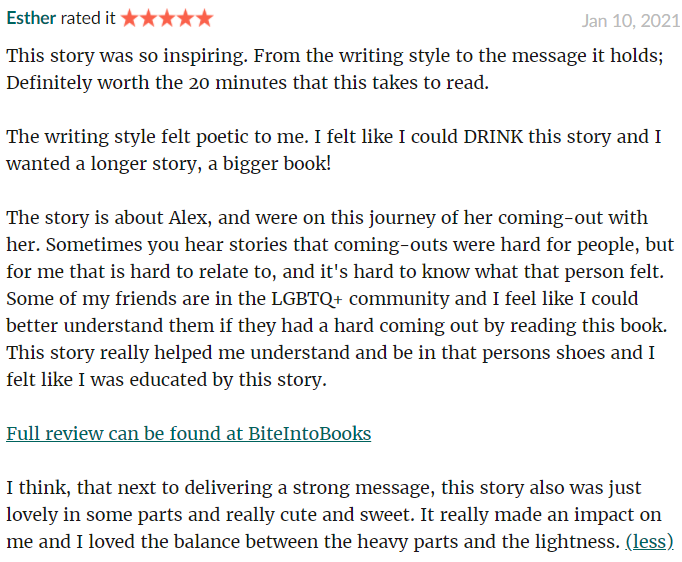This screenshot has height=562, width=682.
Task: Open the Jan 10, 2021 review date
Action: click(629, 20)
